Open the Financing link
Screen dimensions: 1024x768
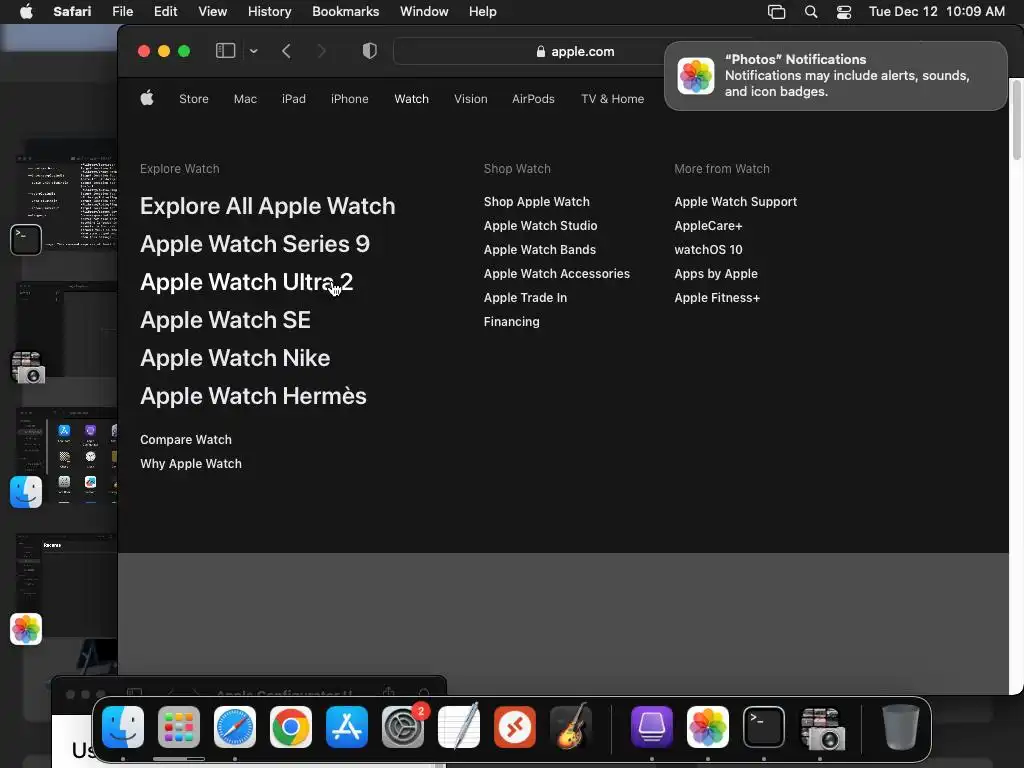click(512, 322)
